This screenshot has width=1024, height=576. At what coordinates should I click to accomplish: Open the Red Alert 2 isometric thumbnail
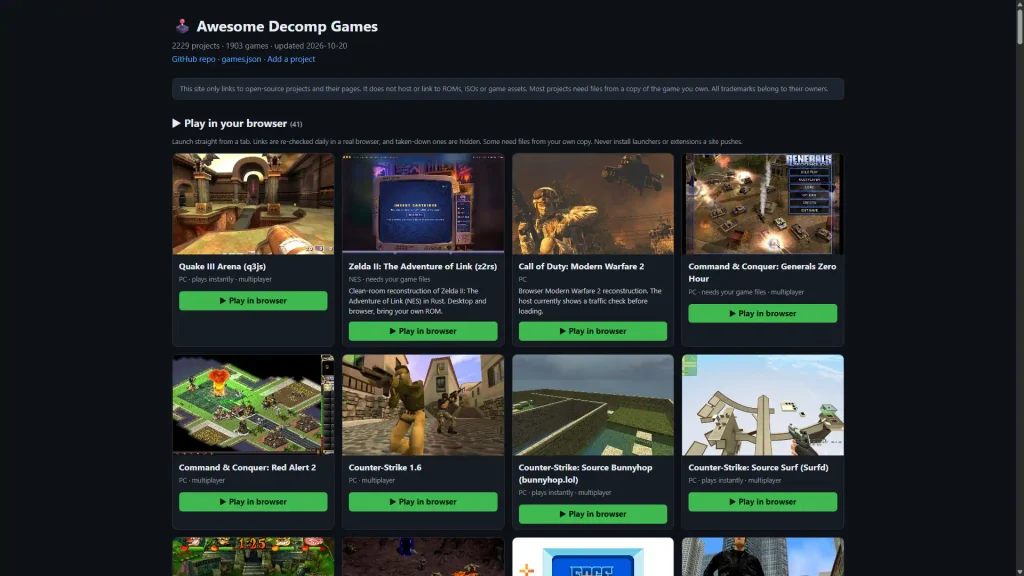point(253,405)
